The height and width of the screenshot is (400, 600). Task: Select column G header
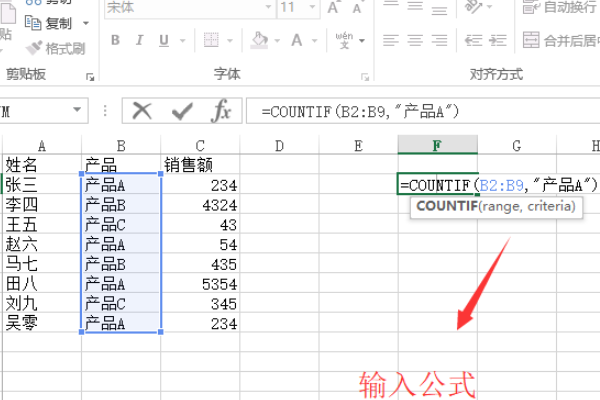pyautogui.click(x=517, y=145)
